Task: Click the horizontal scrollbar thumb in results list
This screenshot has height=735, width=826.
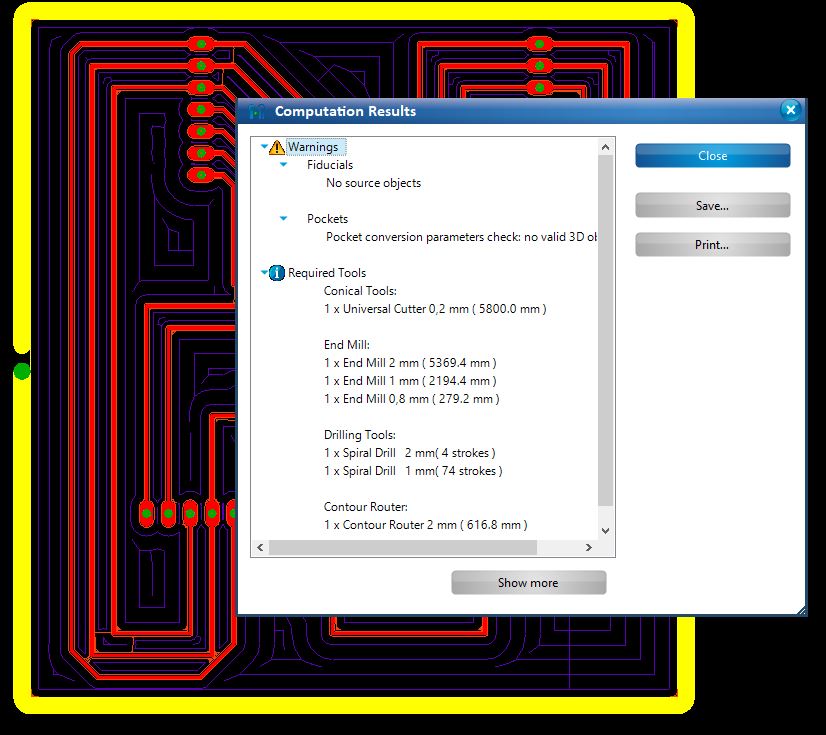Action: click(x=403, y=547)
